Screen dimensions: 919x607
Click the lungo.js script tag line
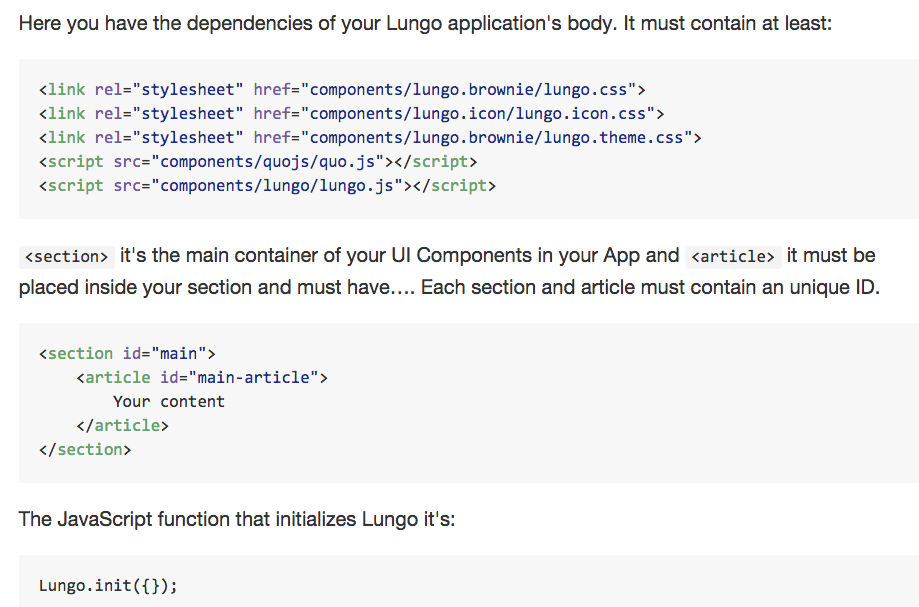[267, 186]
